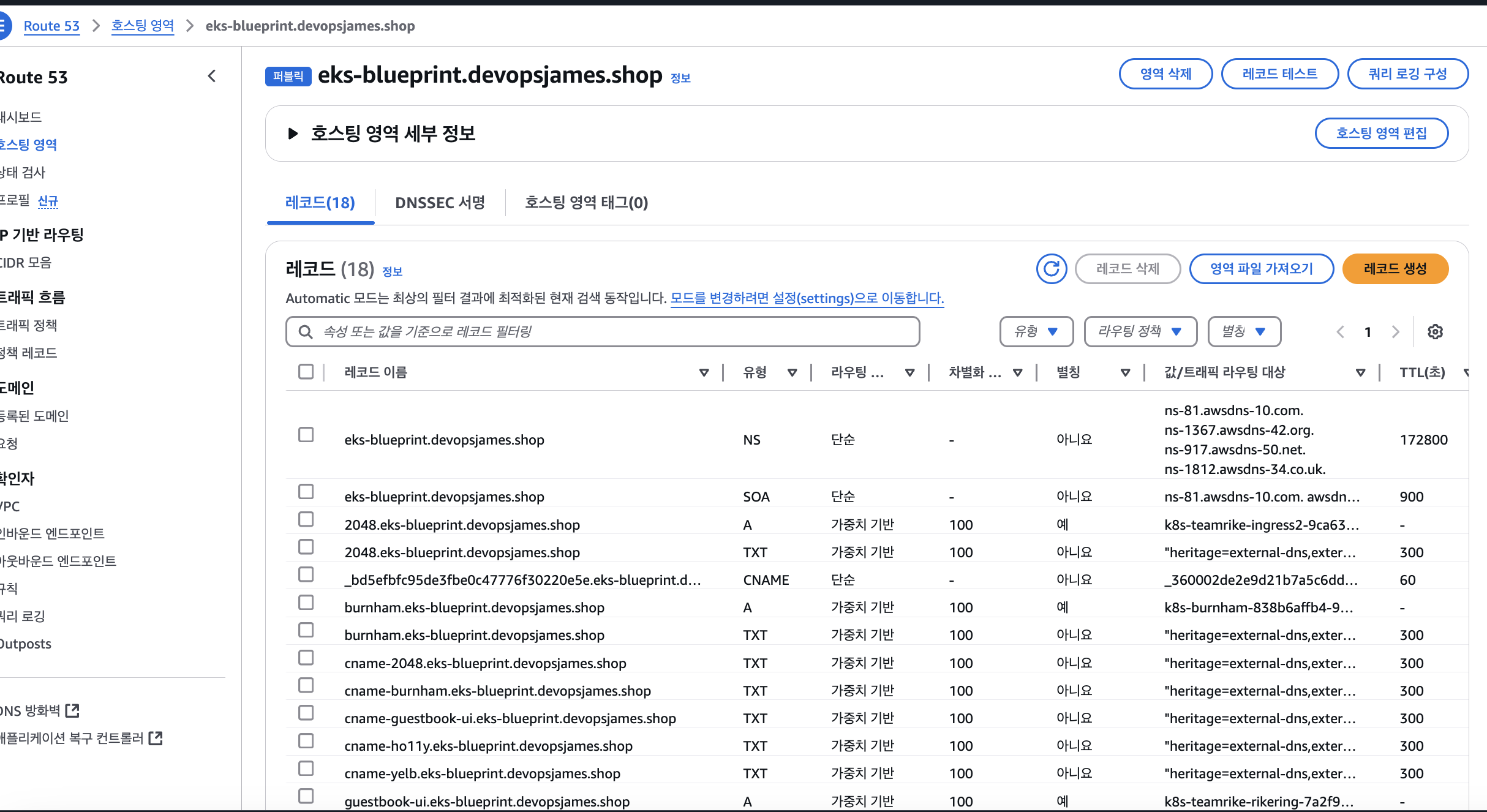This screenshot has width=1487, height=812.
Task: Click the record filter search field
Action: pyautogui.click(x=603, y=332)
